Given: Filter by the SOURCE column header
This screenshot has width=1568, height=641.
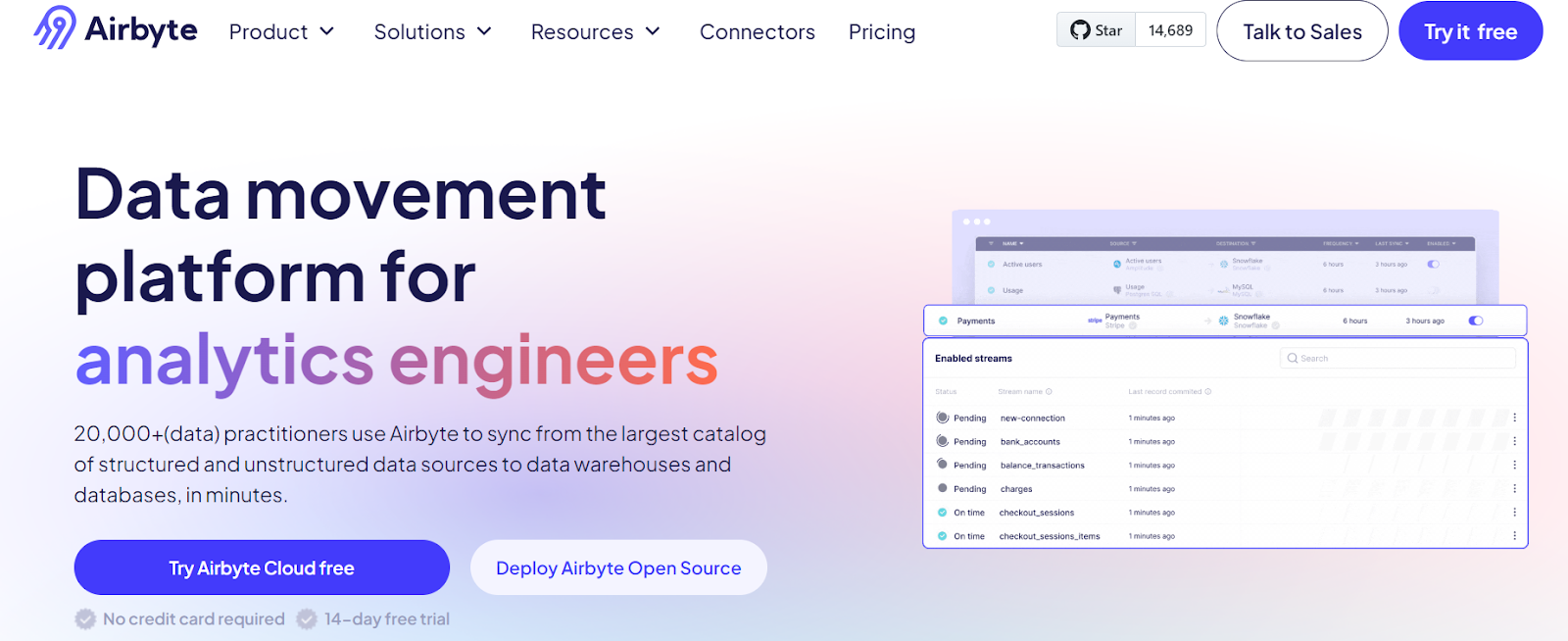Looking at the screenshot, I should click(x=1123, y=243).
